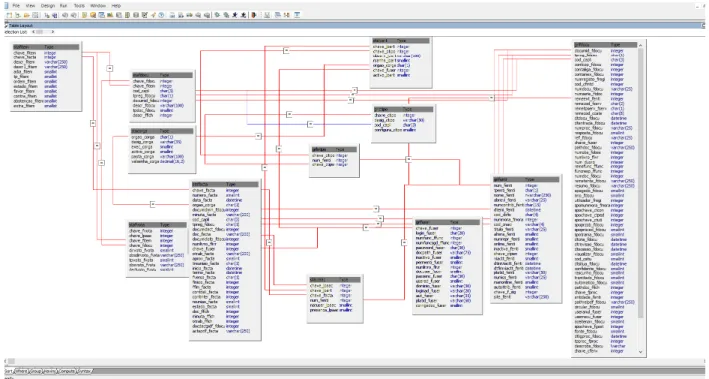
Task: Open the Syntax tab at the bottom
Action: pos(85,371)
